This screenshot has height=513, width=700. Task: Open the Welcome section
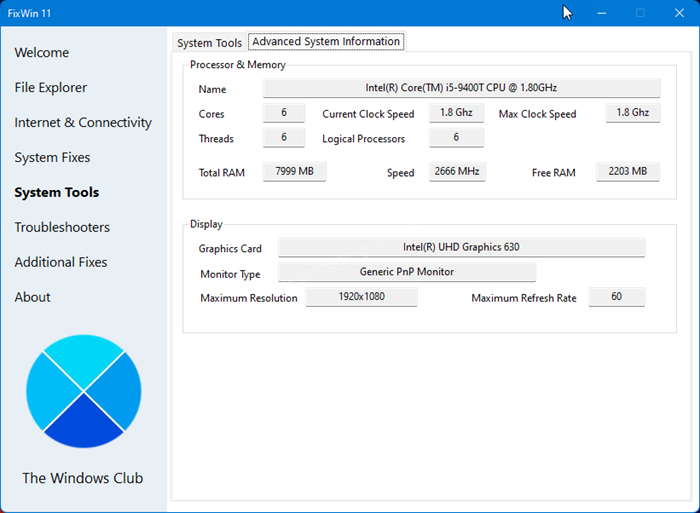42,53
